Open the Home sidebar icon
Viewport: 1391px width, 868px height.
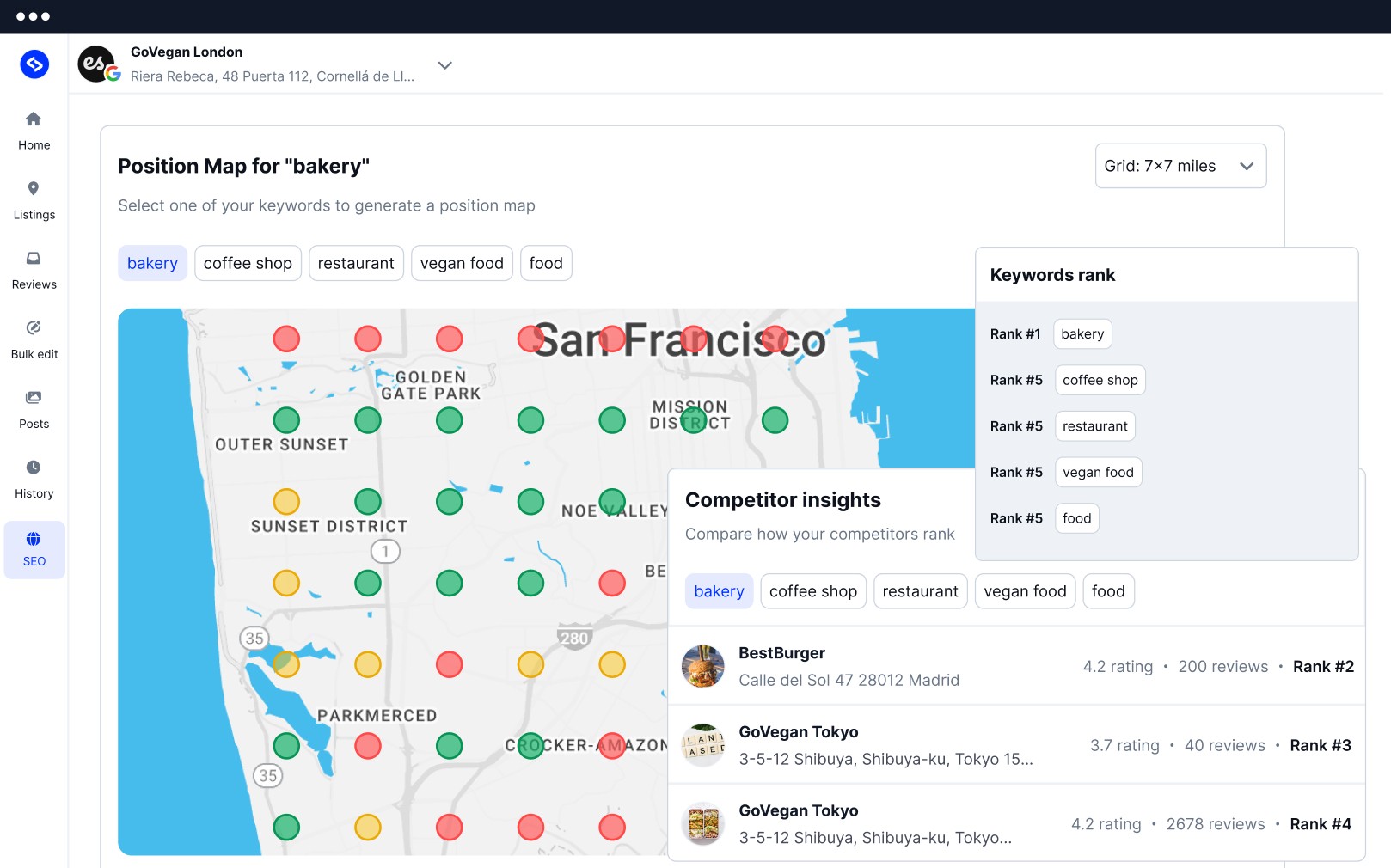[34, 119]
